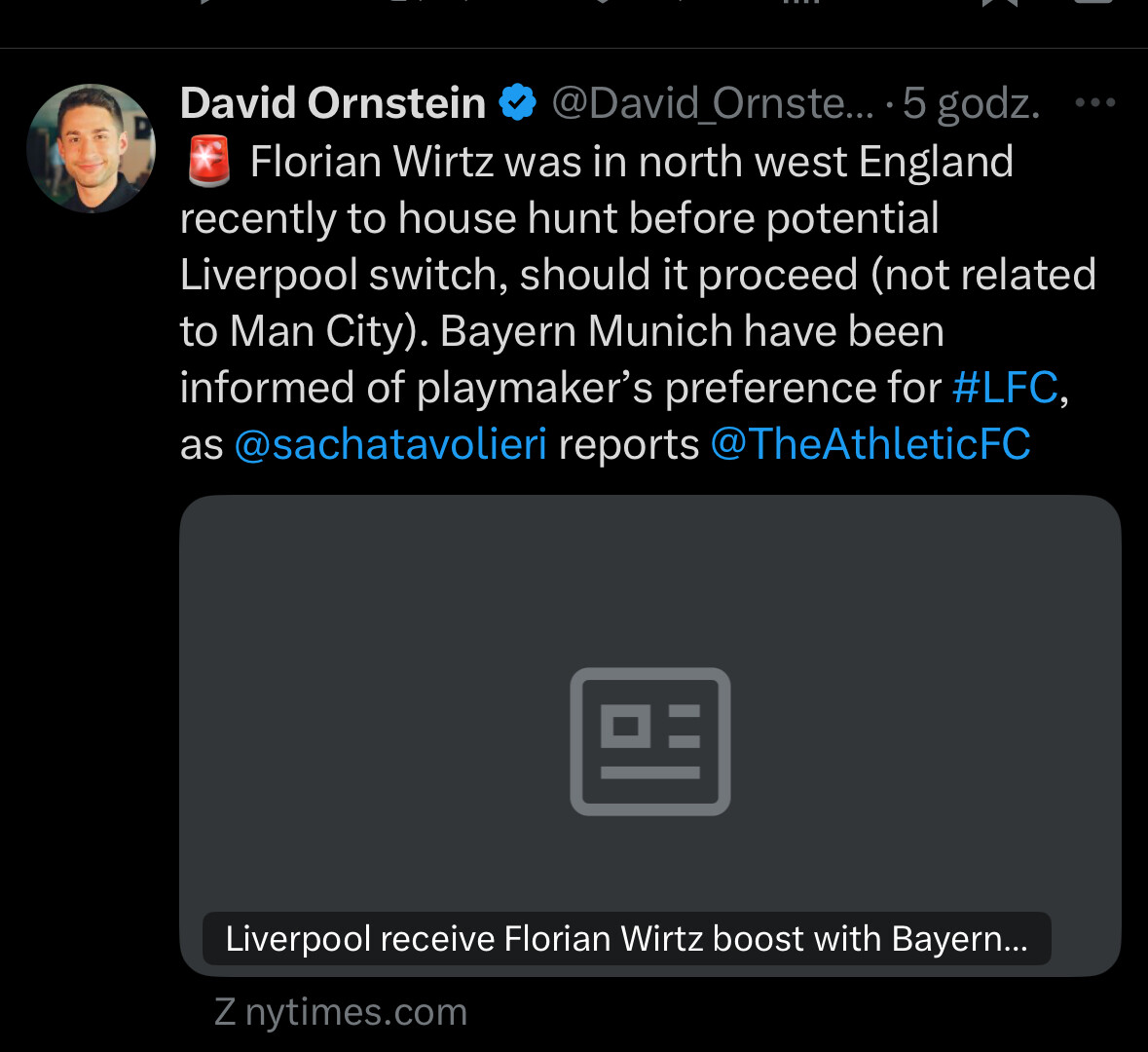Screen dimensions: 1148x1052
Task: Bookmark the previous post above
Action: [x=1000, y=3]
